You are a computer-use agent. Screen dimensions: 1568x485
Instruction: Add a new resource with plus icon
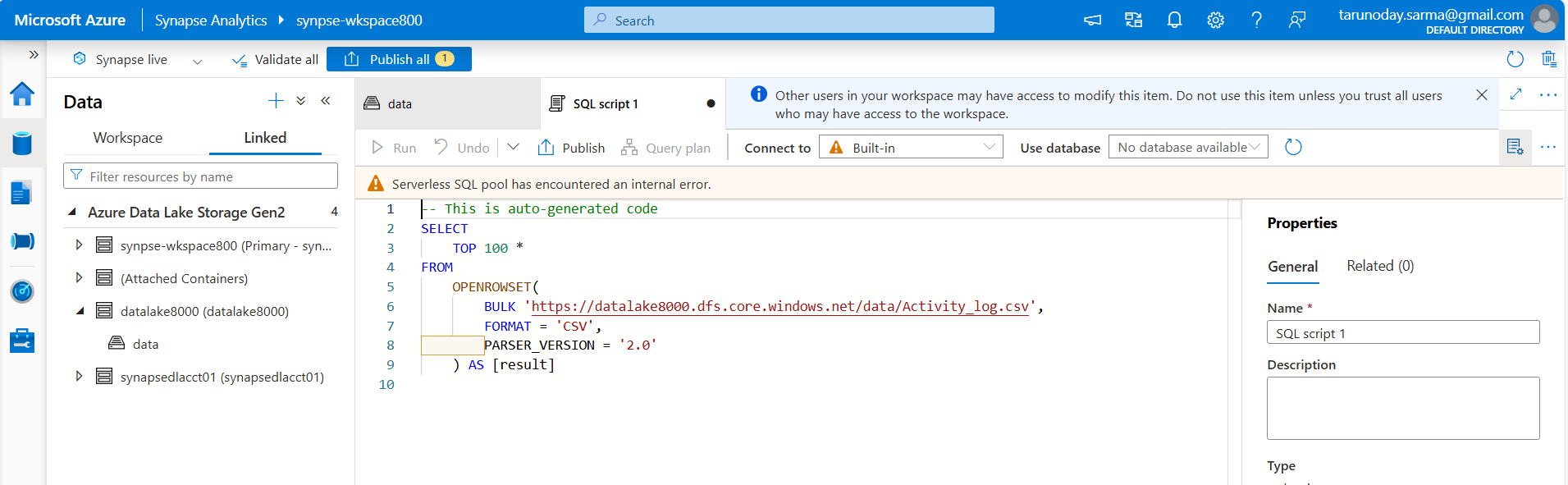(x=276, y=101)
